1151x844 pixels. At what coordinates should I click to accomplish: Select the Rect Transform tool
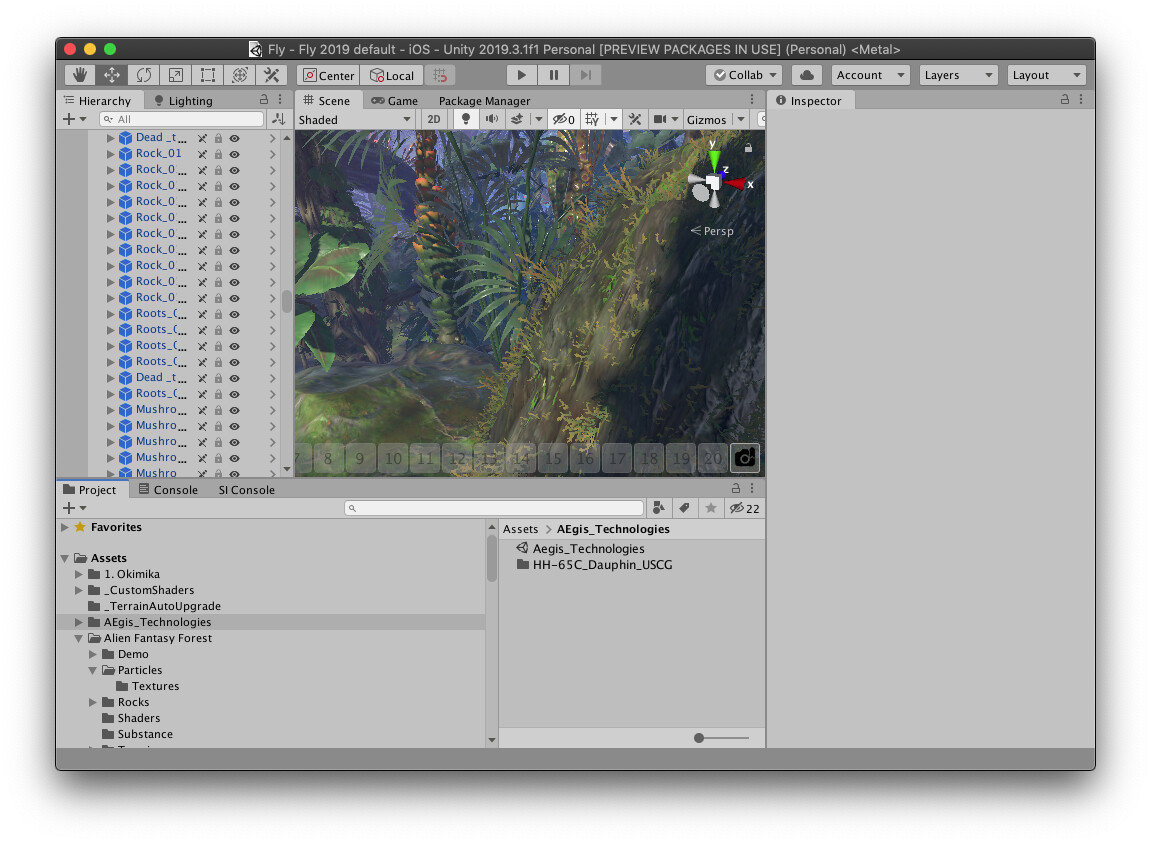[x=207, y=75]
